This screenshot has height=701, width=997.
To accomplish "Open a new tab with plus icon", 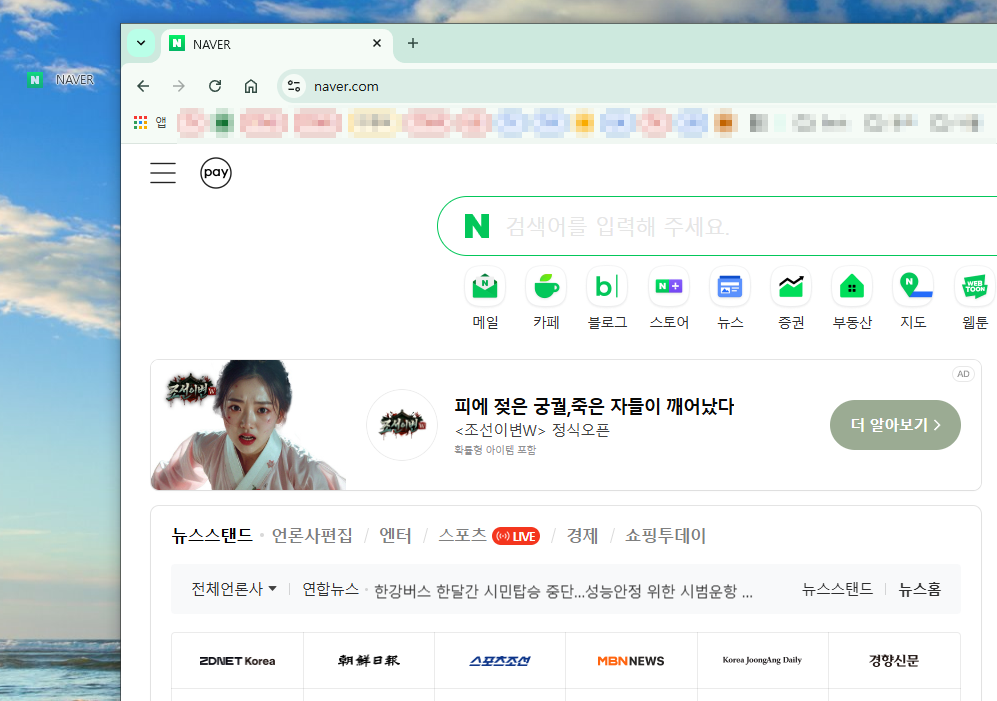I will point(413,43).
